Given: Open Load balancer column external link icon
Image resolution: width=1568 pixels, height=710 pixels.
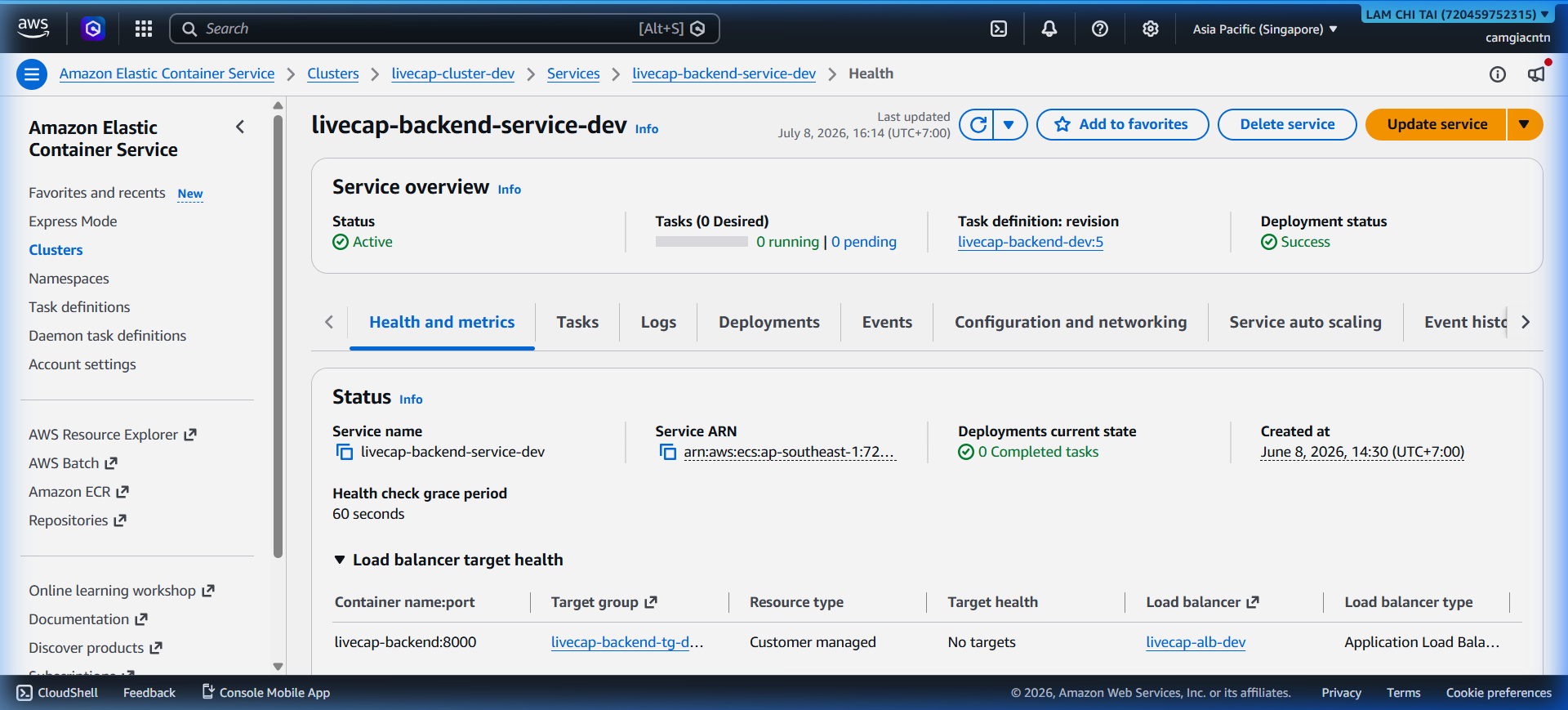Looking at the screenshot, I should click(1253, 602).
